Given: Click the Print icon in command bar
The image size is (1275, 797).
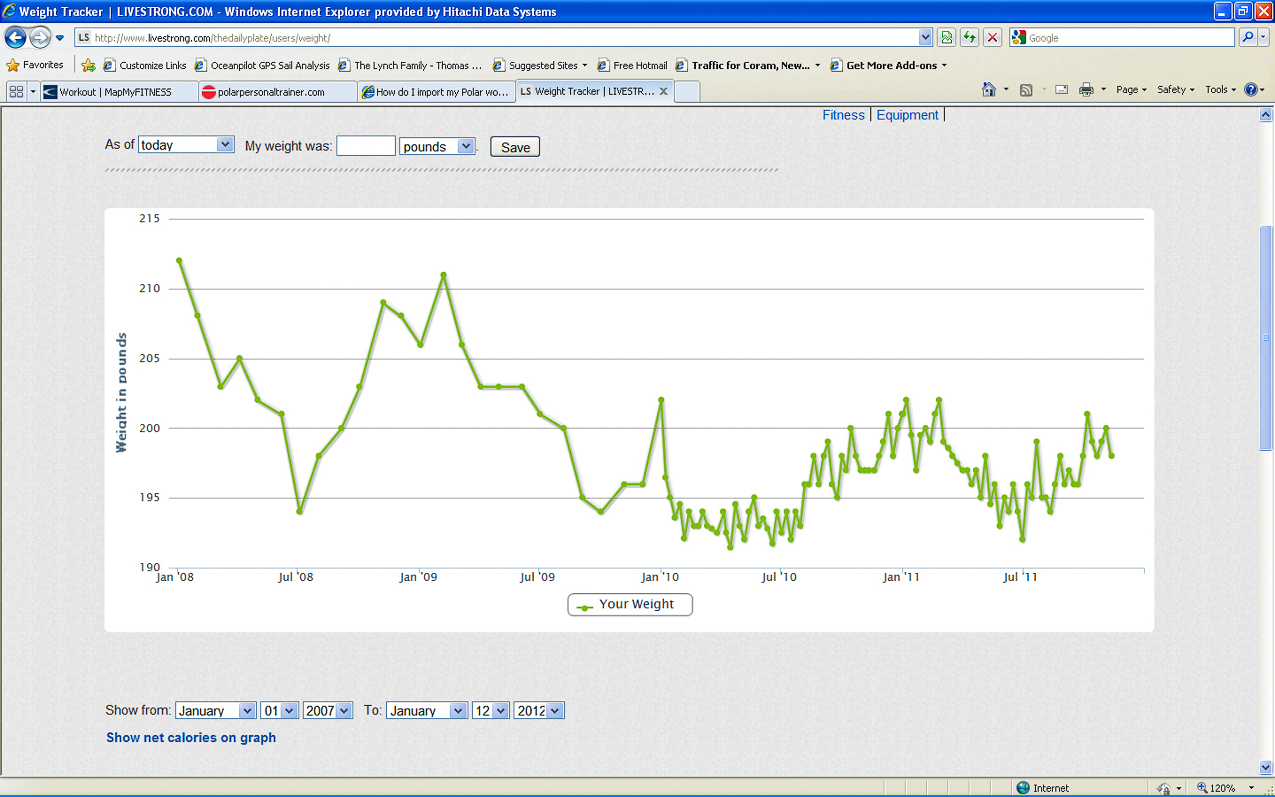Looking at the screenshot, I should pos(1086,90).
